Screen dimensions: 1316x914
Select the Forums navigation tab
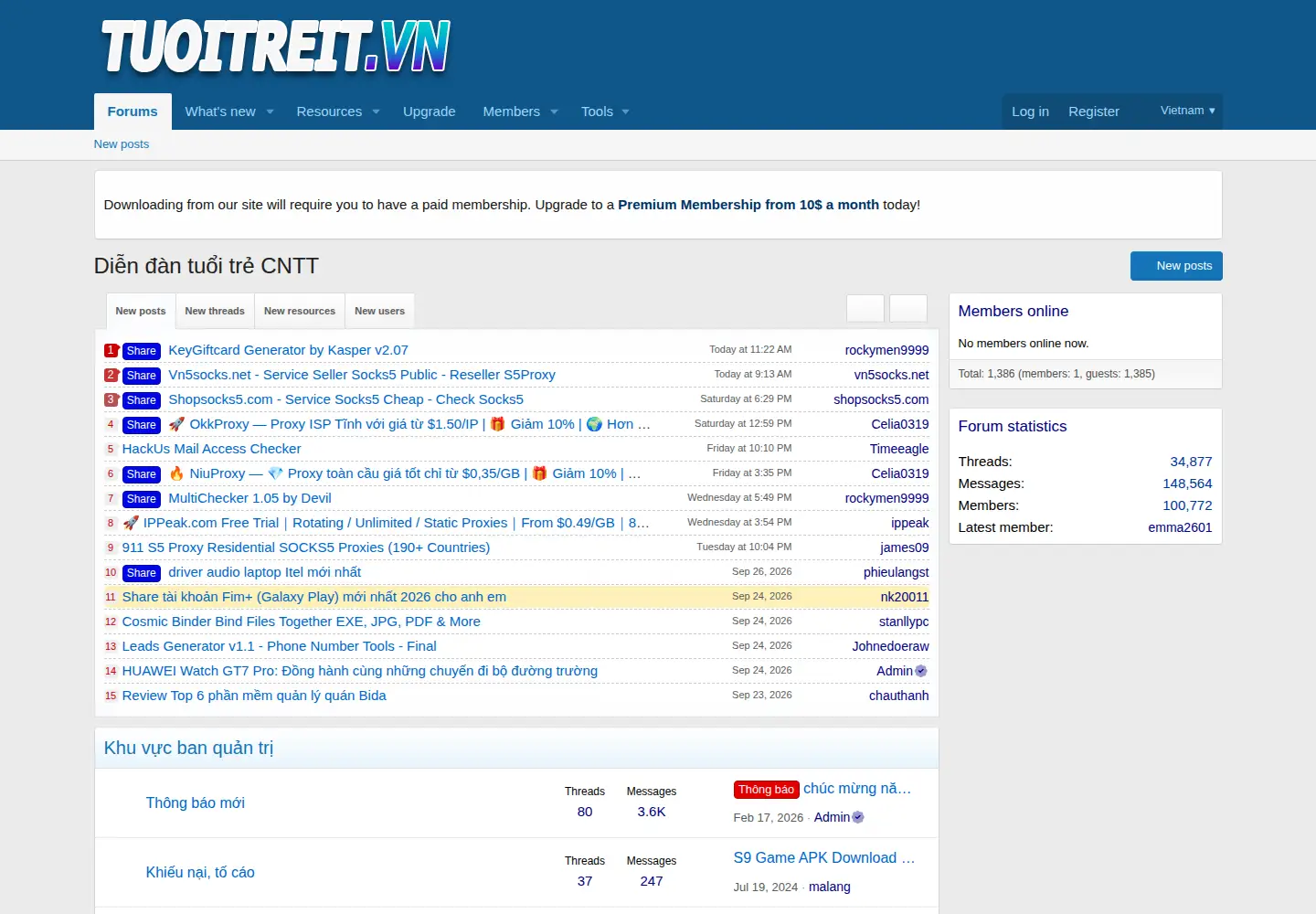click(x=133, y=112)
